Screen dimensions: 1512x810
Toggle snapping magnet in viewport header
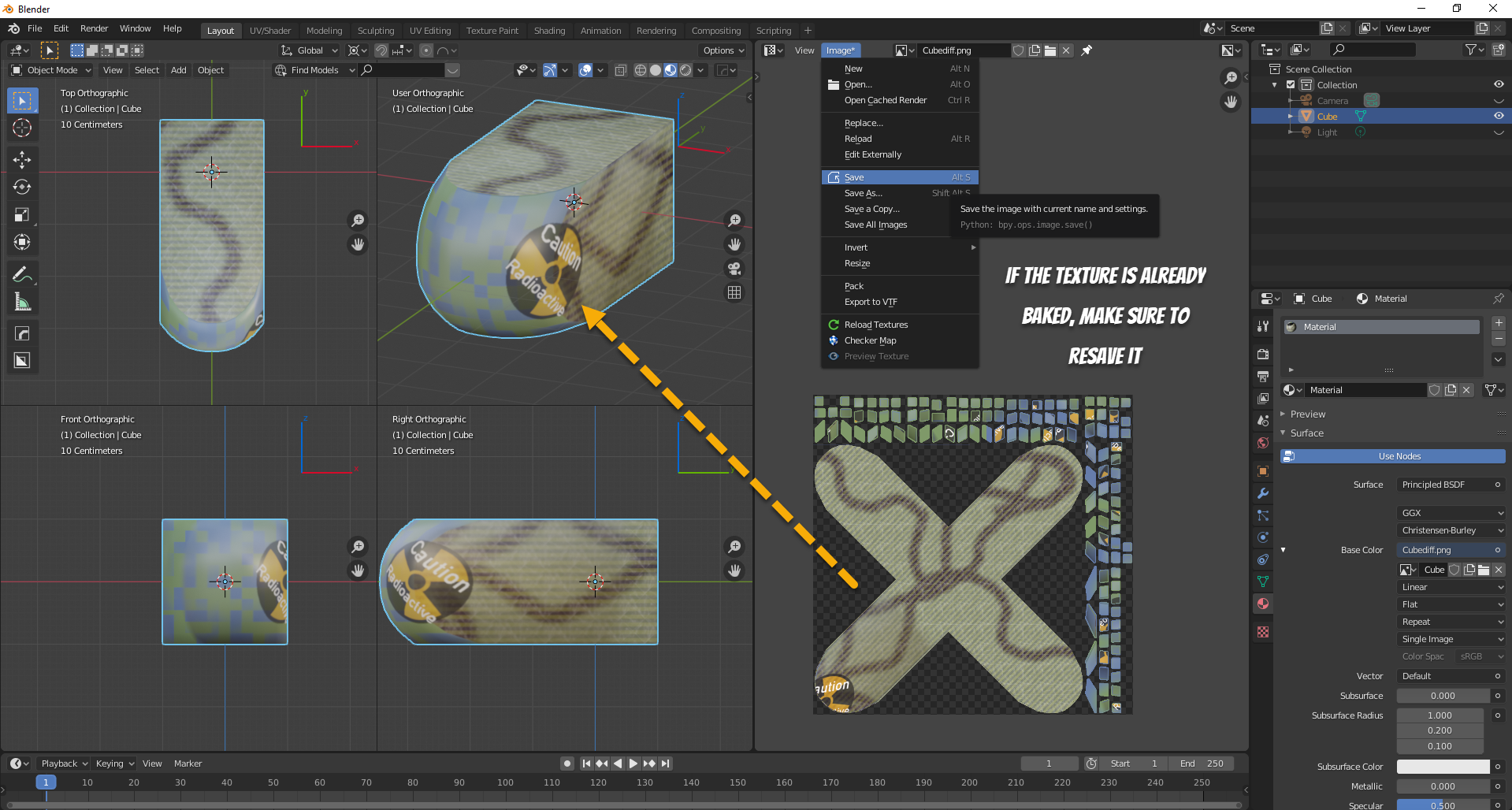tap(381, 50)
